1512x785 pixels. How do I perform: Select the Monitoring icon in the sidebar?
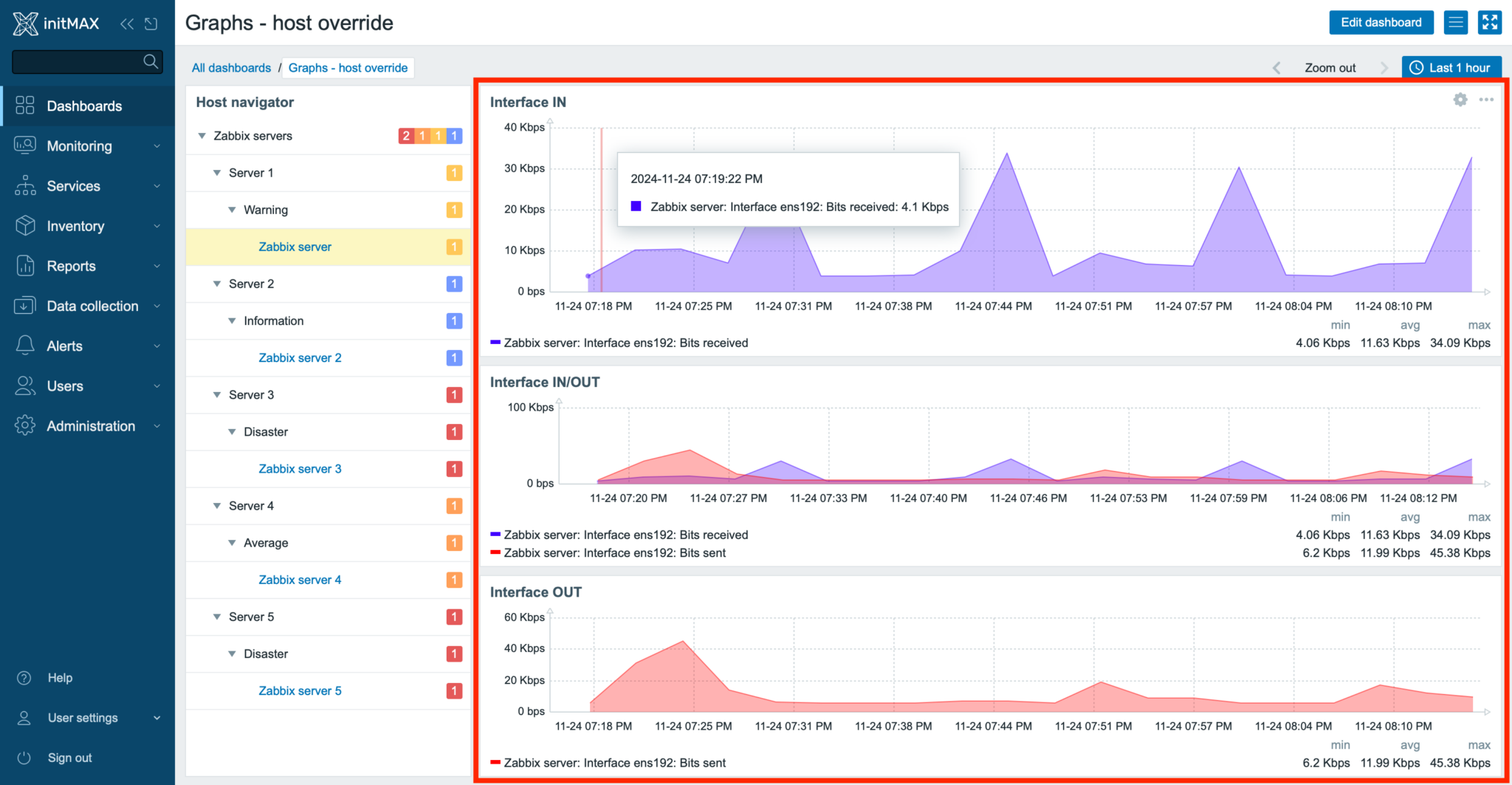coord(24,145)
